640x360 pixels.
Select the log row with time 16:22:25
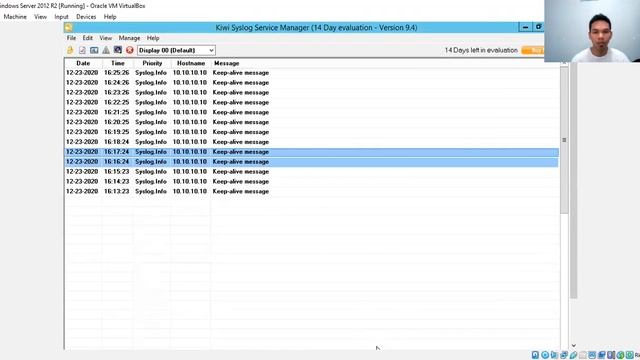(x=312, y=102)
